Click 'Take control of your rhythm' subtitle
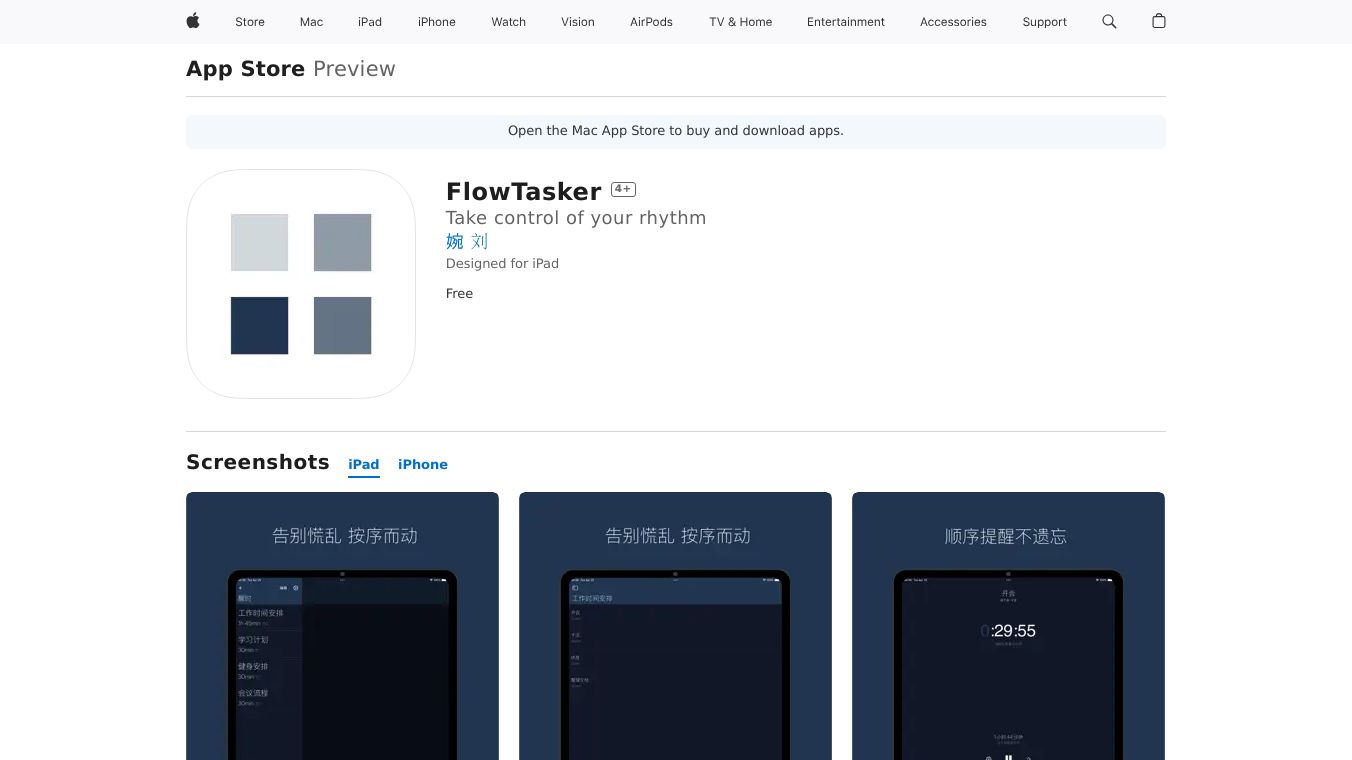The width and height of the screenshot is (1352, 760). tap(576, 218)
